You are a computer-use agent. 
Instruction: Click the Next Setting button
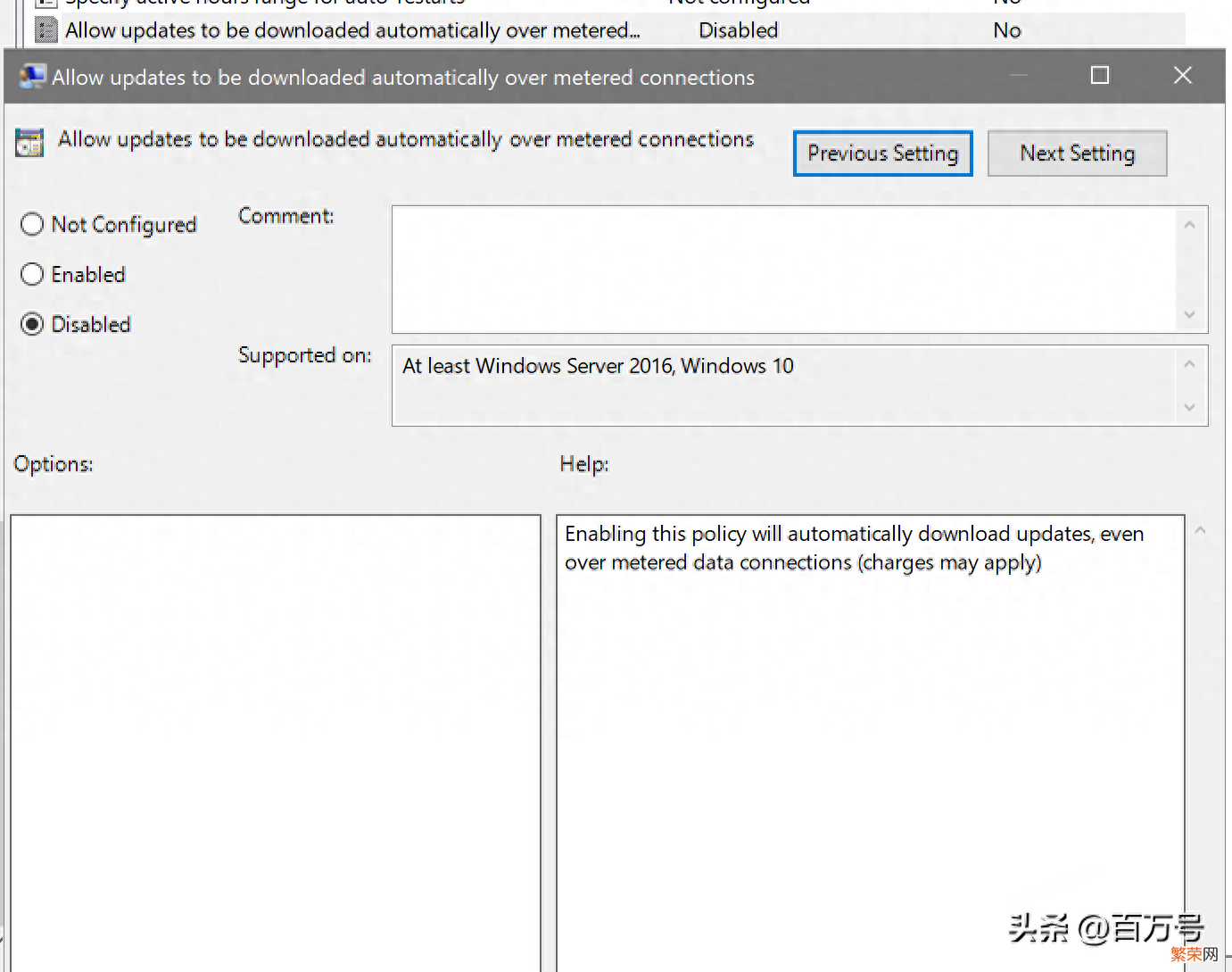click(1077, 154)
